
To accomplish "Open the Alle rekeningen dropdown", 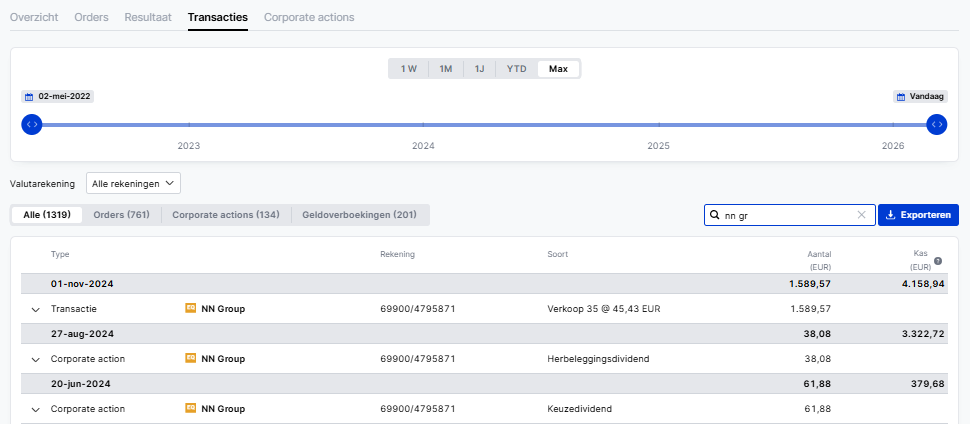I will click(133, 183).
